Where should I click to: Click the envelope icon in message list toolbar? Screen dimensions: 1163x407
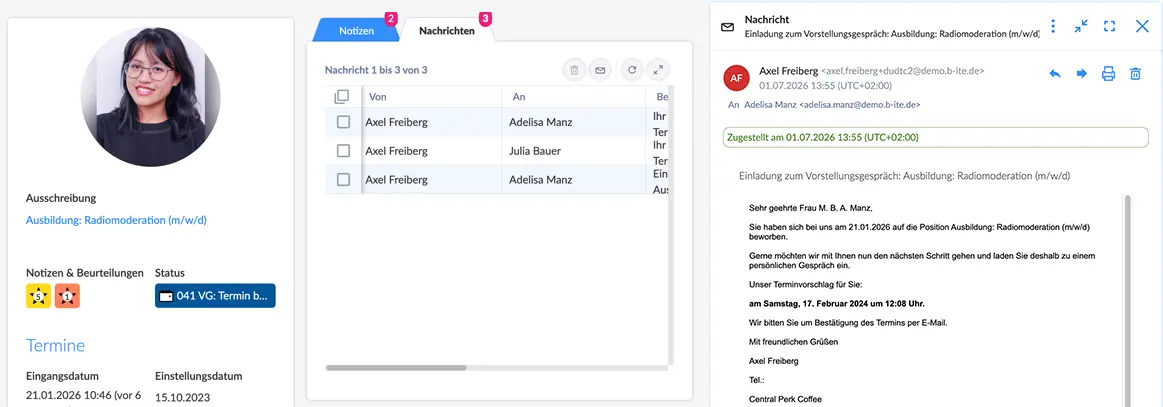(600, 70)
